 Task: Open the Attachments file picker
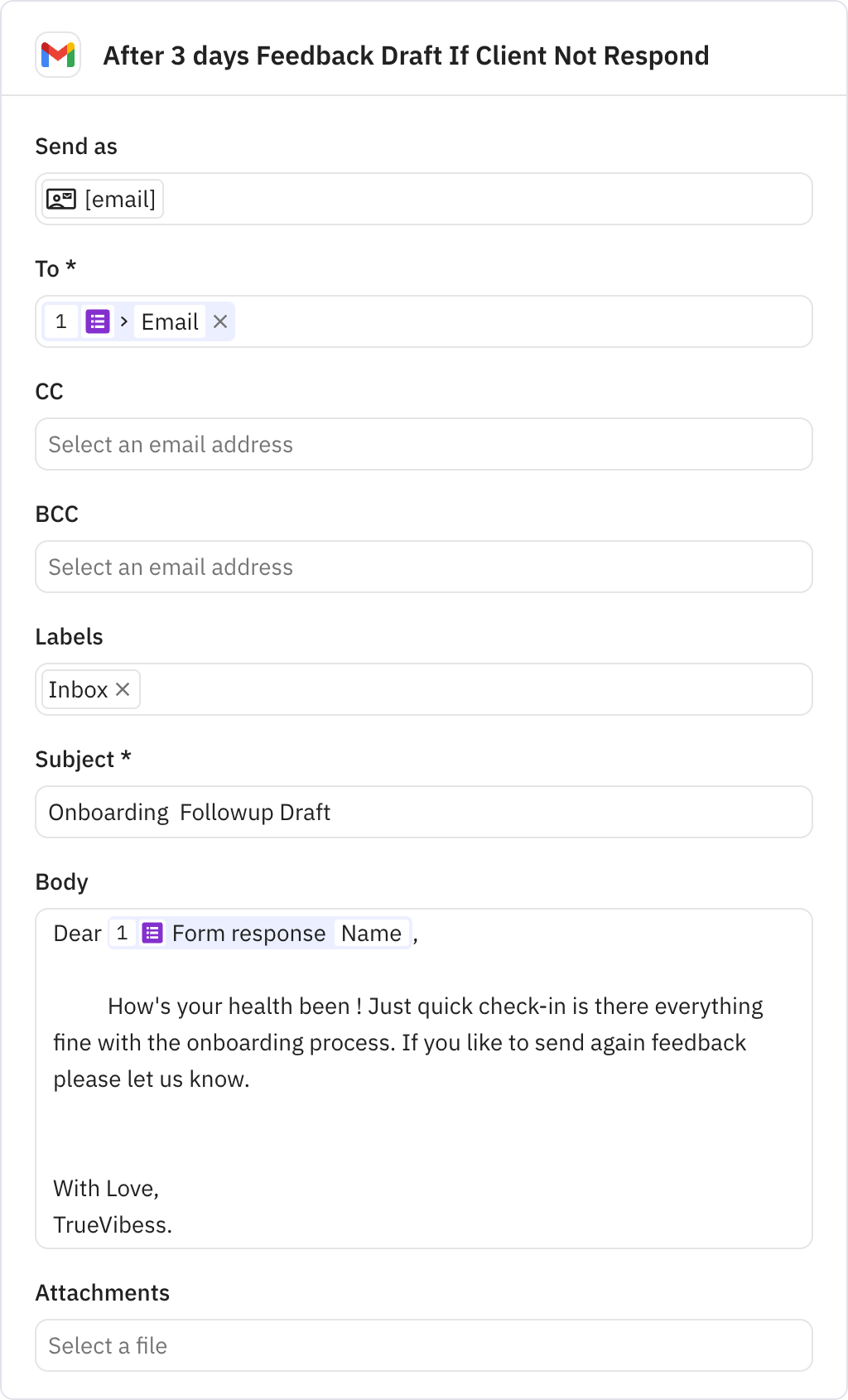[x=424, y=1345]
